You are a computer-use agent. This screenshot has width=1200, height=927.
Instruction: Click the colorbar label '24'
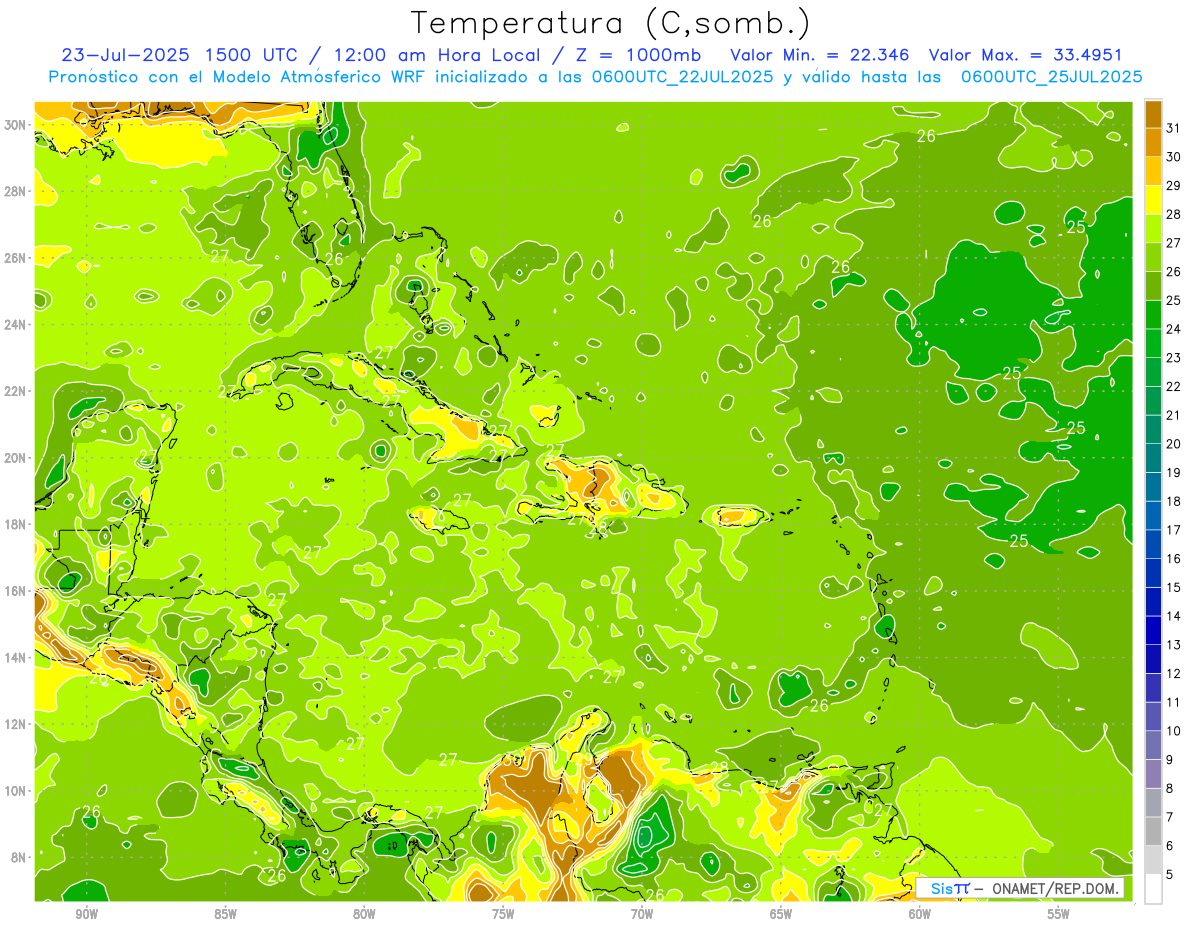1173,330
